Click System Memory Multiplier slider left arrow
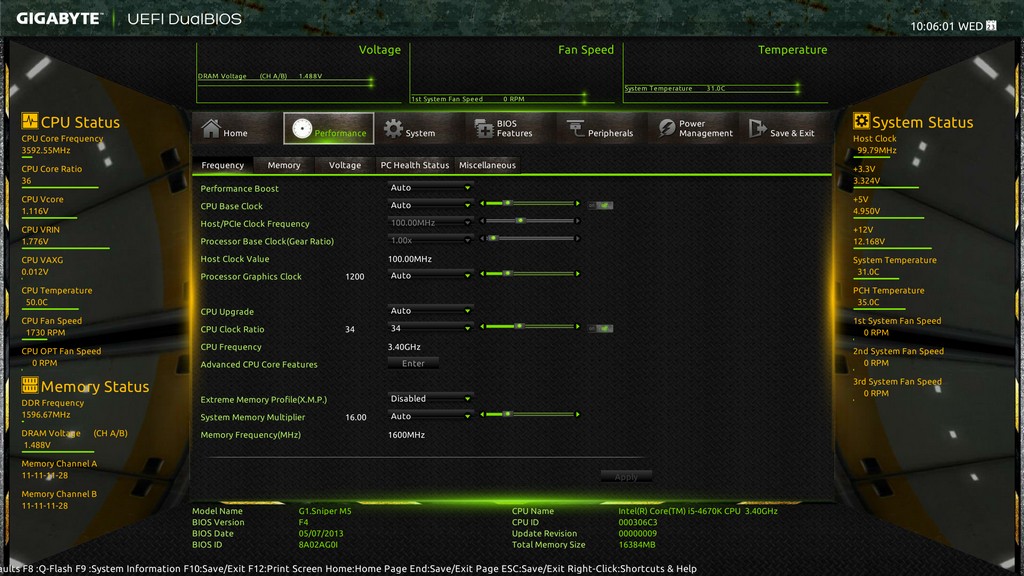The width and height of the screenshot is (1024, 576). 483,414
